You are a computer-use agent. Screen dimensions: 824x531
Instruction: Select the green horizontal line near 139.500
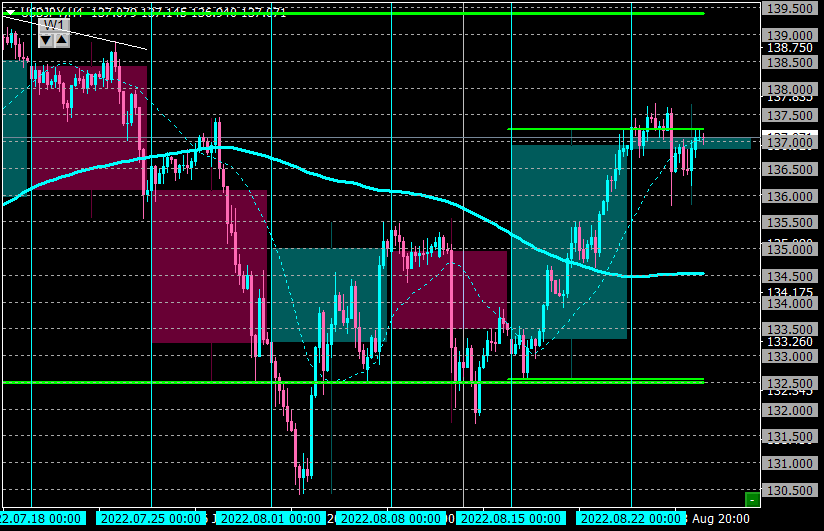point(353,13)
